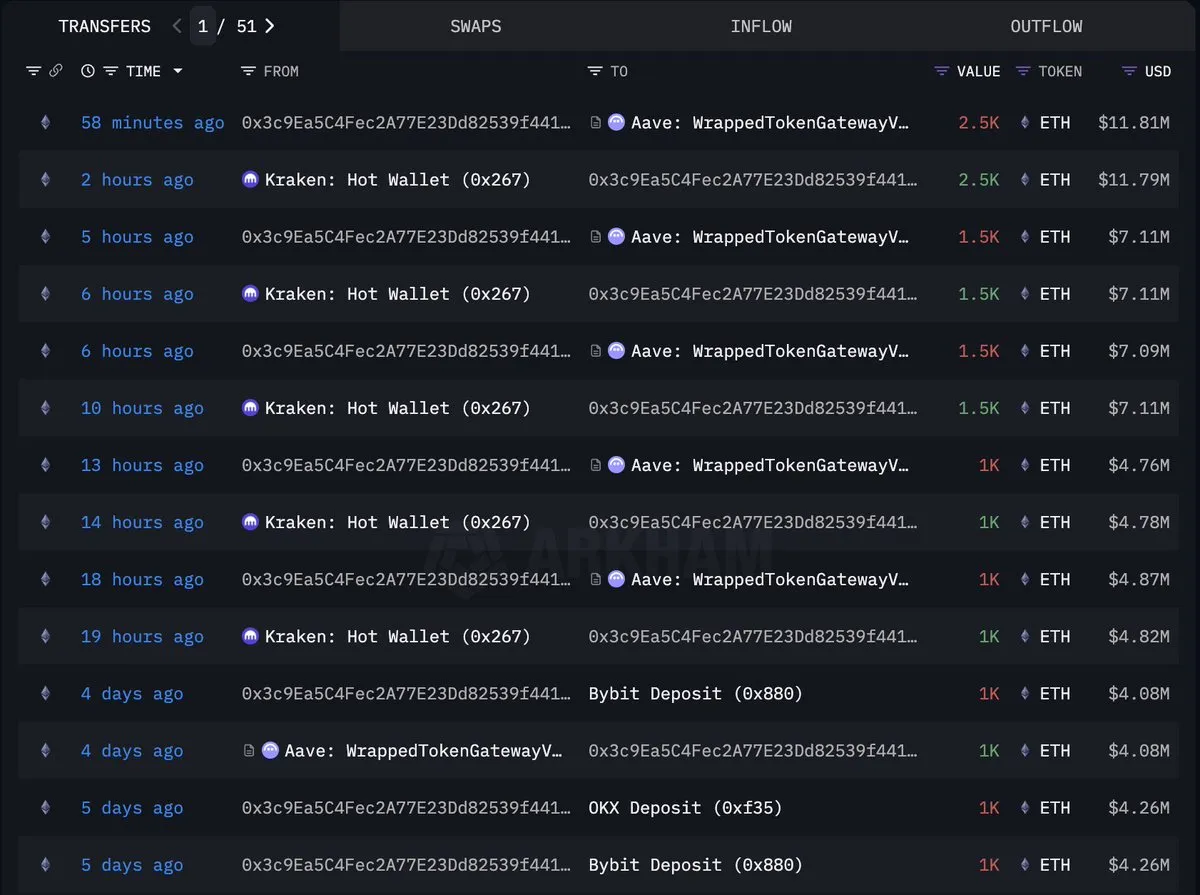This screenshot has height=895, width=1200.
Task: Click contract document icon in 13 hours row
Action: (596, 465)
